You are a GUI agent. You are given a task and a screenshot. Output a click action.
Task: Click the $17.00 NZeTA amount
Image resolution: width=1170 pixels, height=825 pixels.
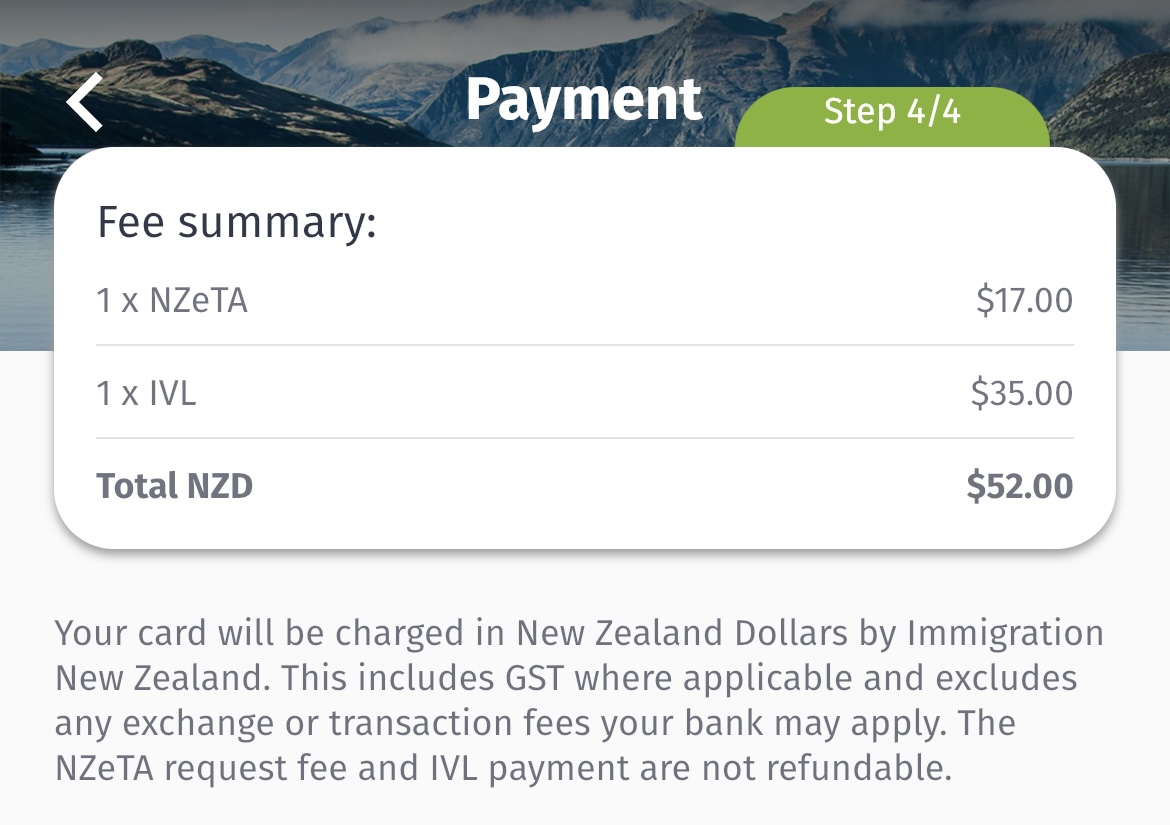click(1024, 300)
